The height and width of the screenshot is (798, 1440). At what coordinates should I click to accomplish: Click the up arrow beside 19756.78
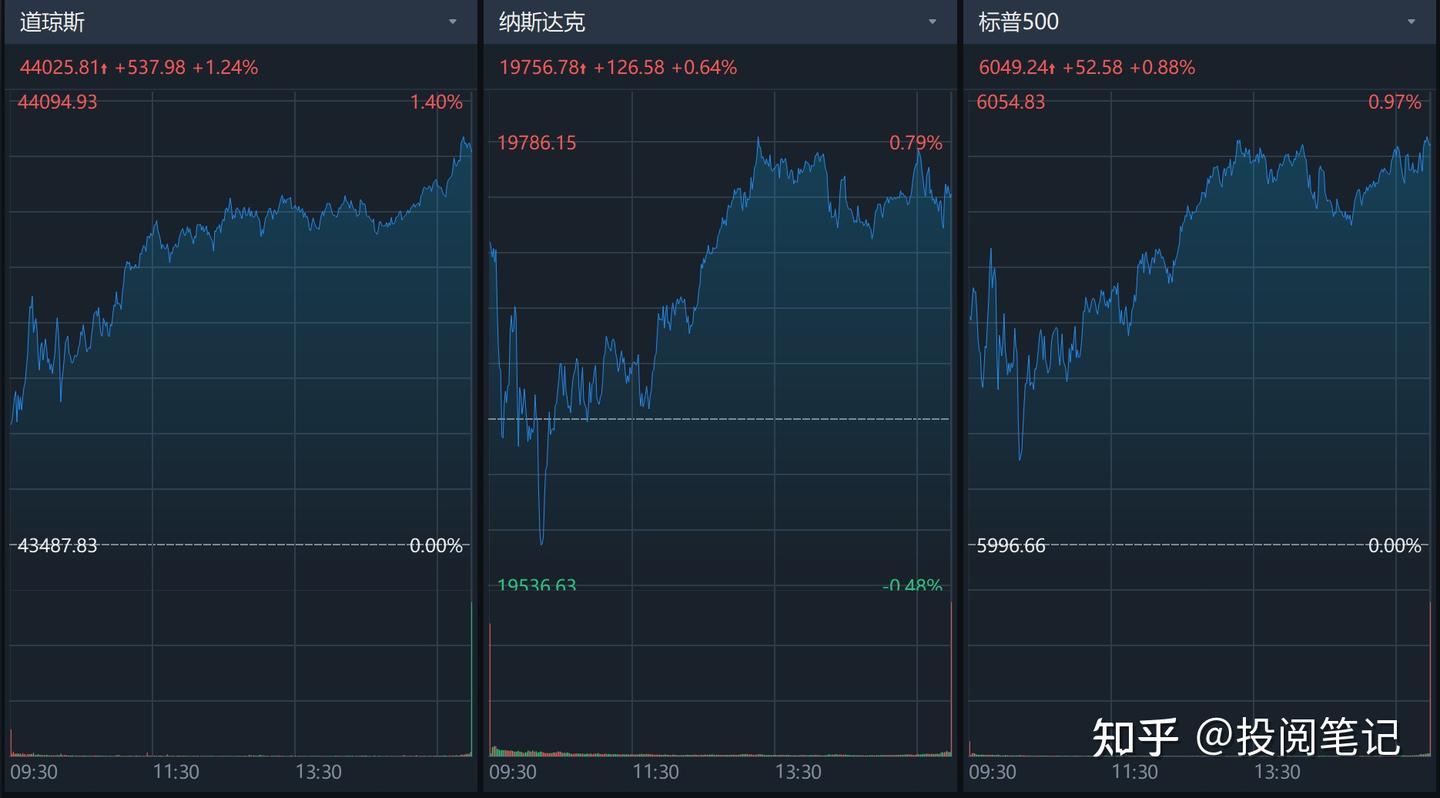(583, 69)
